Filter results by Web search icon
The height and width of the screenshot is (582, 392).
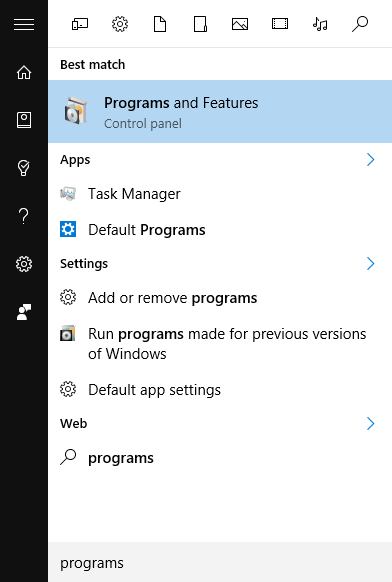360,24
